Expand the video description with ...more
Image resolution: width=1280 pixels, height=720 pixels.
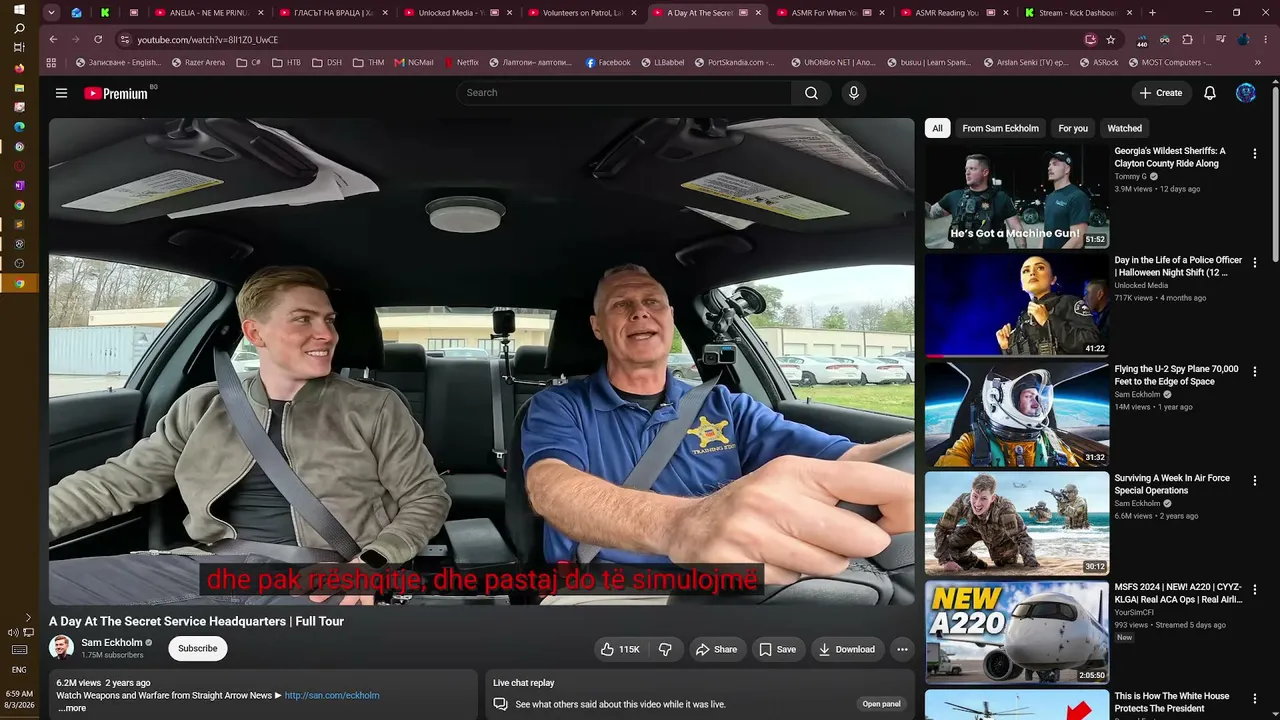[x=72, y=708]
